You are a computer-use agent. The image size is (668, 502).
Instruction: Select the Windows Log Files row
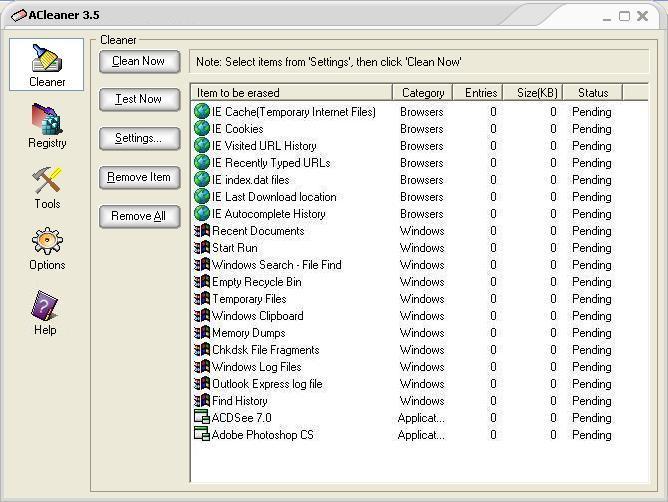pyautogui.click(x=256, y=367)
